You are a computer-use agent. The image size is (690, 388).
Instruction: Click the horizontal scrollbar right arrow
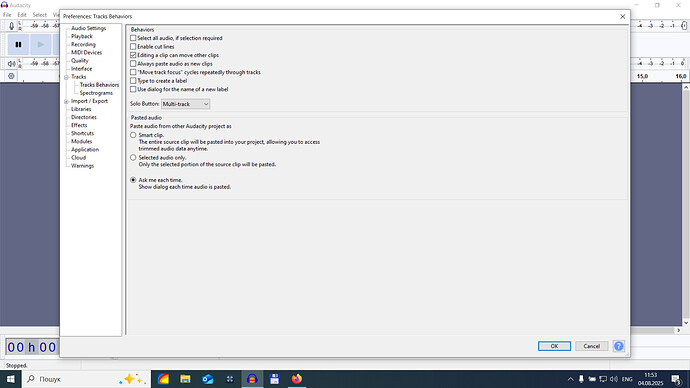coord(678,330)
